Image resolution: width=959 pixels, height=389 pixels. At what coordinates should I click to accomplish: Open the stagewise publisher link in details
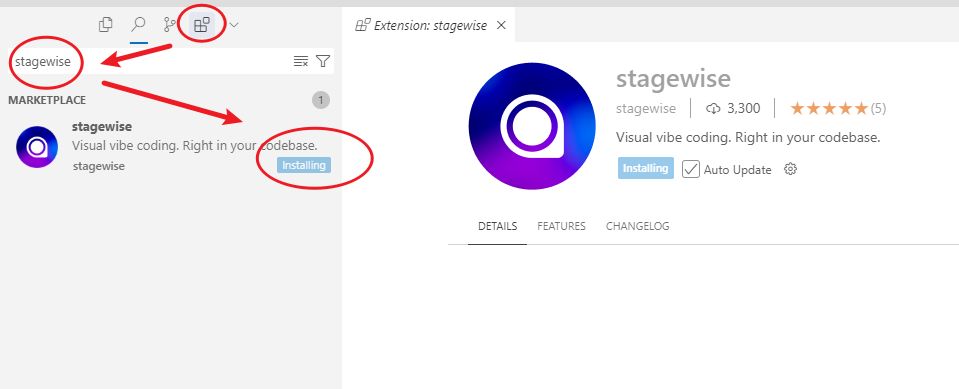point(646,109)
